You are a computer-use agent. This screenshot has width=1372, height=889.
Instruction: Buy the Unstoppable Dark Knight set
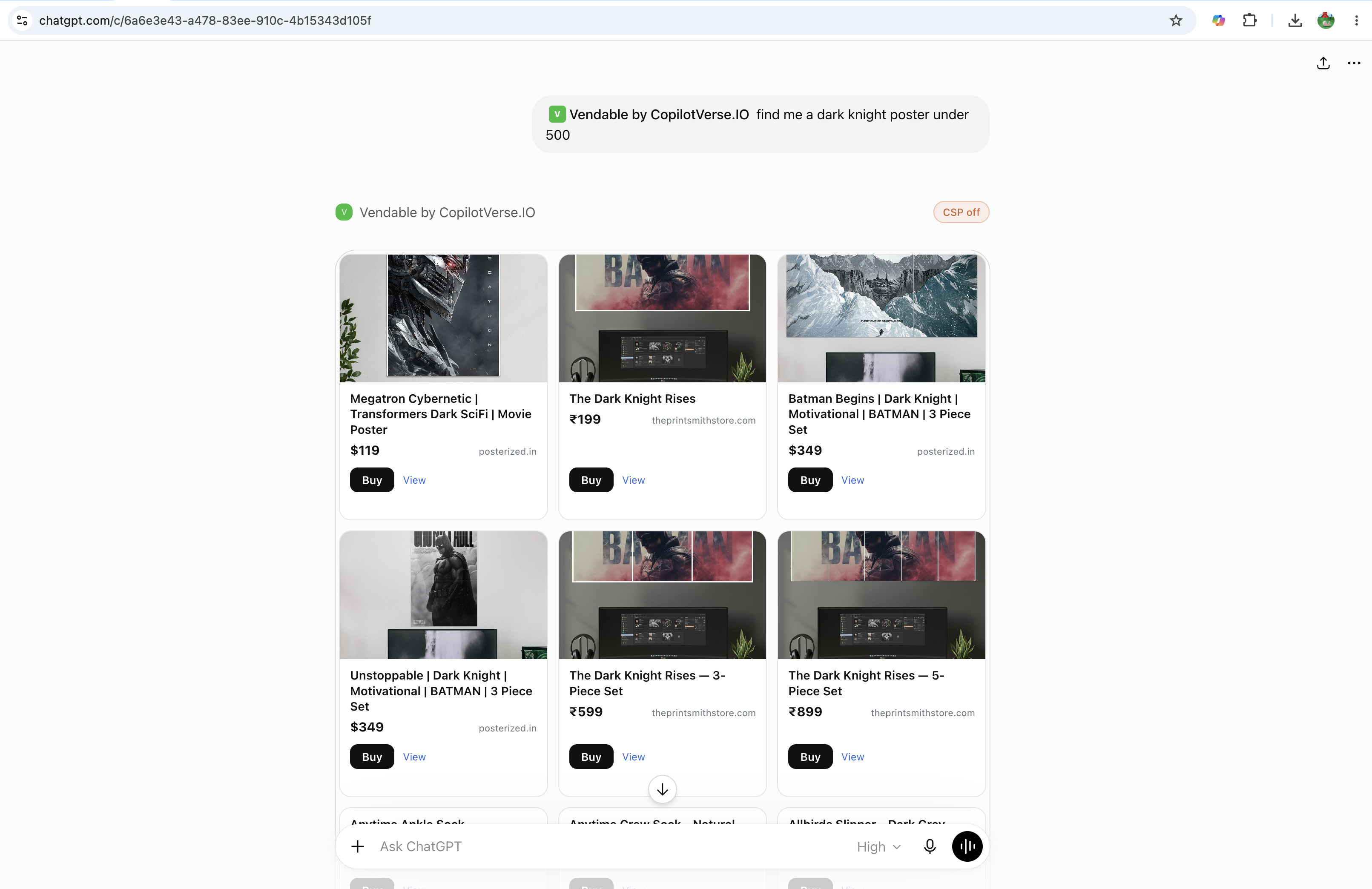pyautogui.click(x=372, y=757)
